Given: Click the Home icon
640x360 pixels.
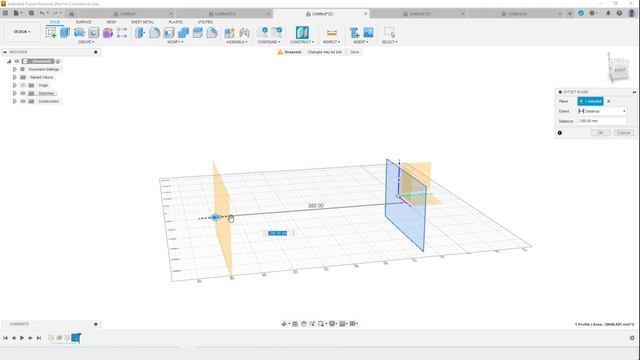Looking at the screenshot, I should tap(71, 13).
